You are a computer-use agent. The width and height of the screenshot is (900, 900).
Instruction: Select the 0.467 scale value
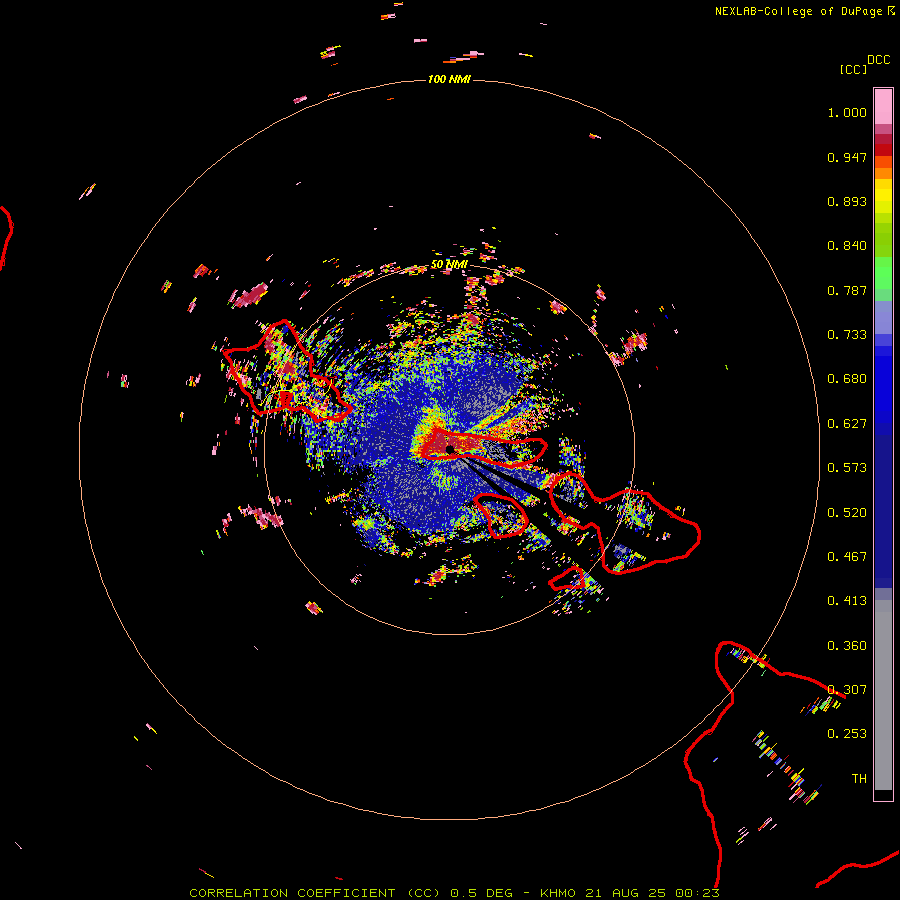pos(847,557)
